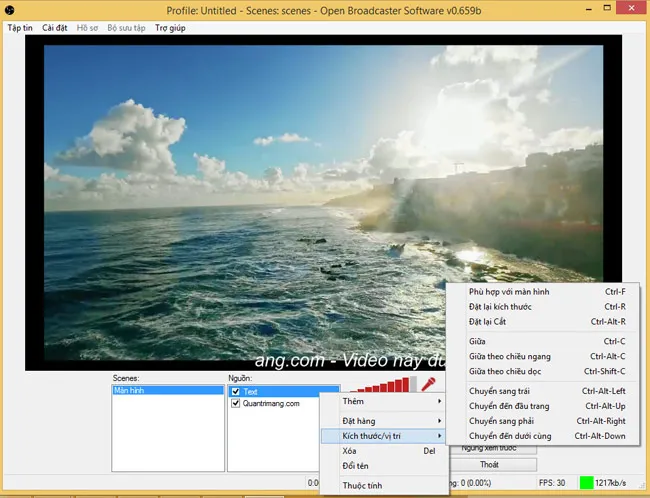
Task: Click the Thoát button
Action: tap(489, 465)
